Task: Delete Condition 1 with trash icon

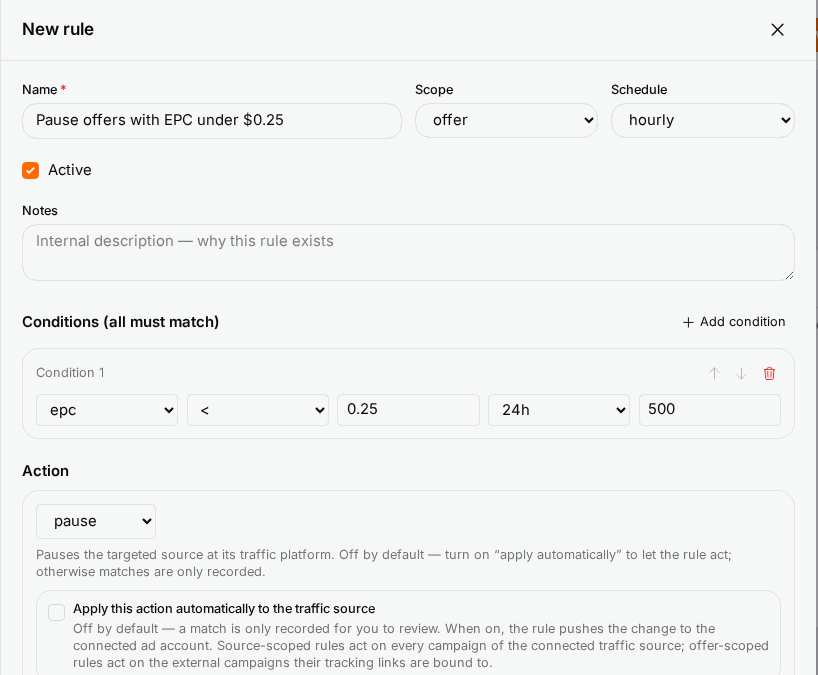Action: (x=769, y=373)
